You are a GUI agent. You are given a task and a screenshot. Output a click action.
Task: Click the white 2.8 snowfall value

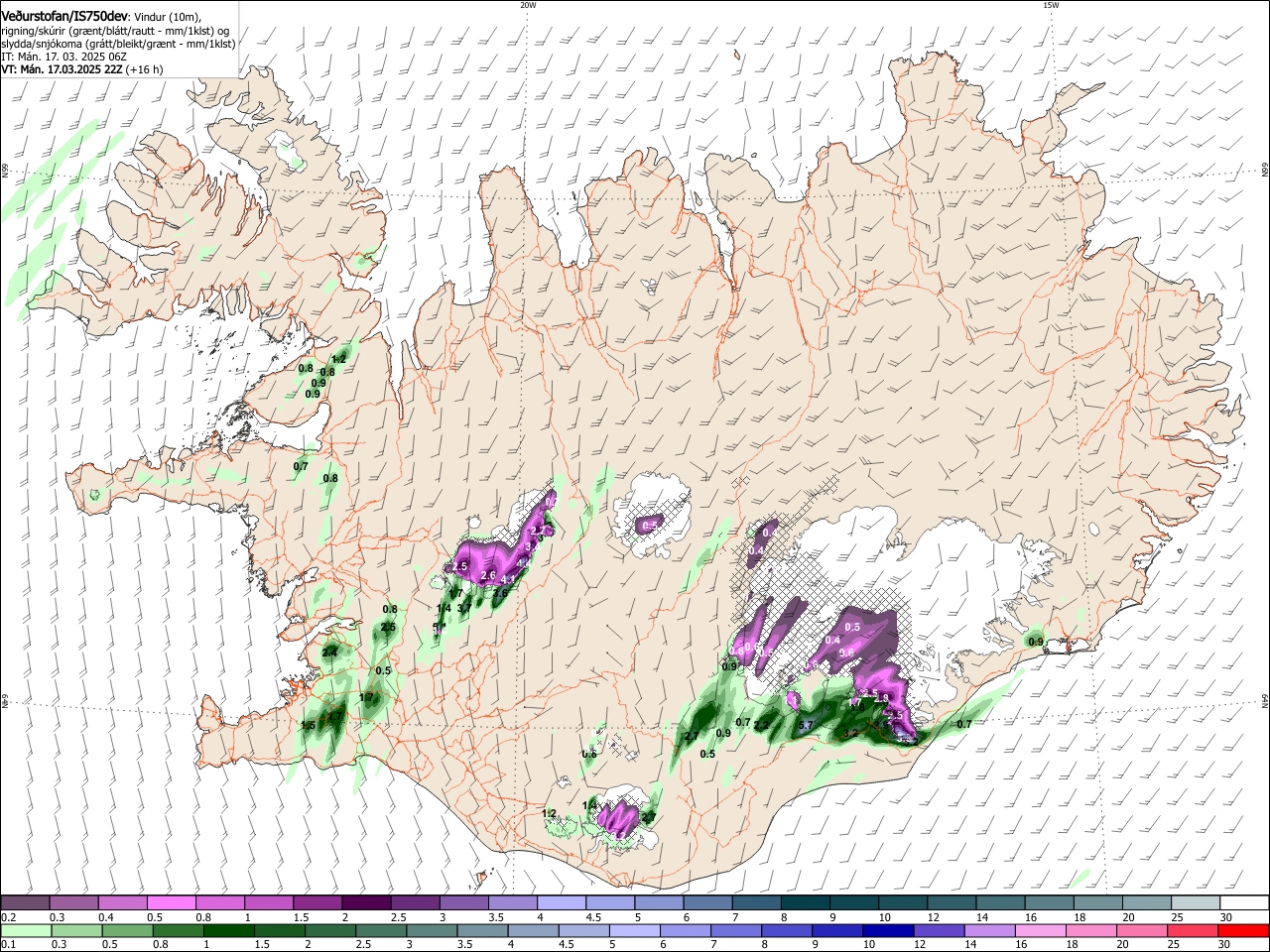coord(883,698)
